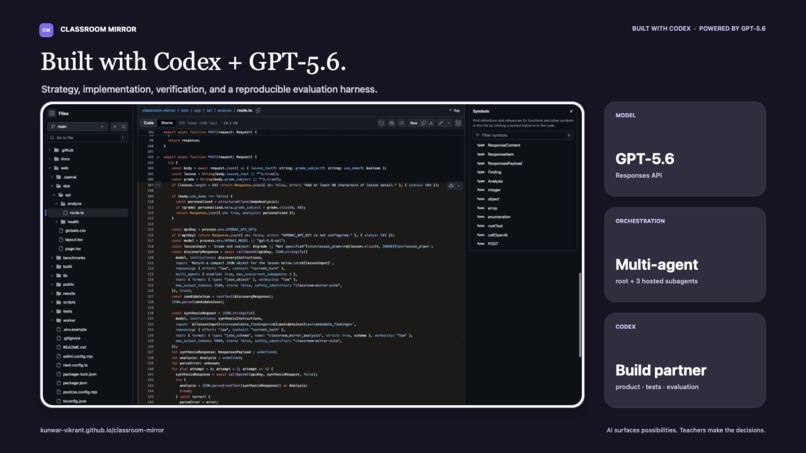This screenshot has width=806, height=453.
Task: Click the Build partner Codex card
Action: 685,360
